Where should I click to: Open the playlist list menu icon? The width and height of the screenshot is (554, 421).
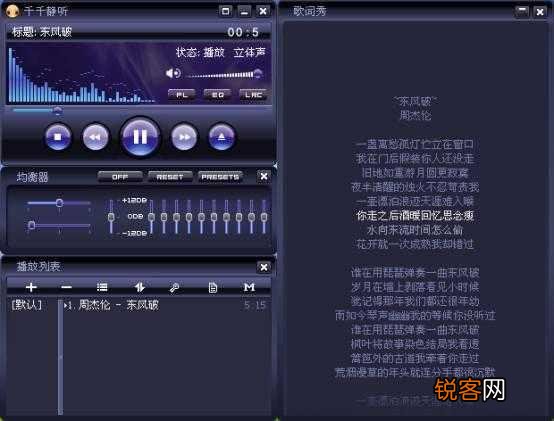click(x=102, y=287)
